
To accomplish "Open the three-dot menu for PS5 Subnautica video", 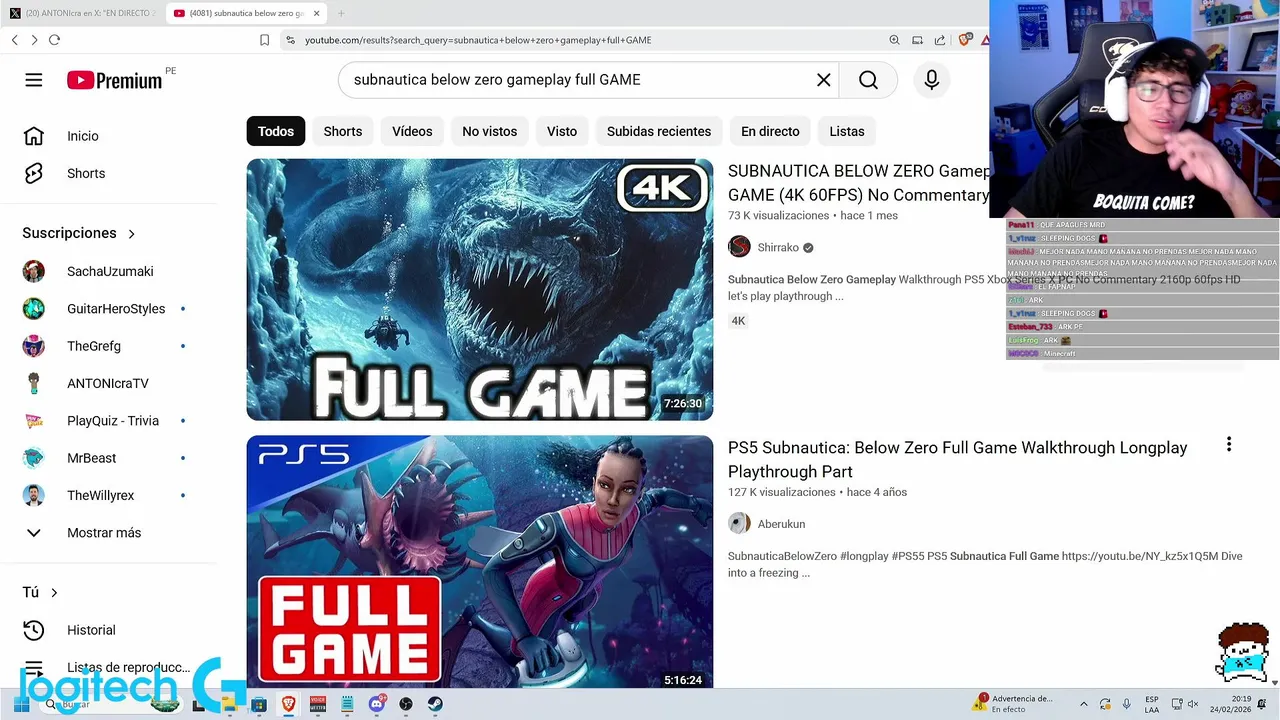I will 1229,445.
